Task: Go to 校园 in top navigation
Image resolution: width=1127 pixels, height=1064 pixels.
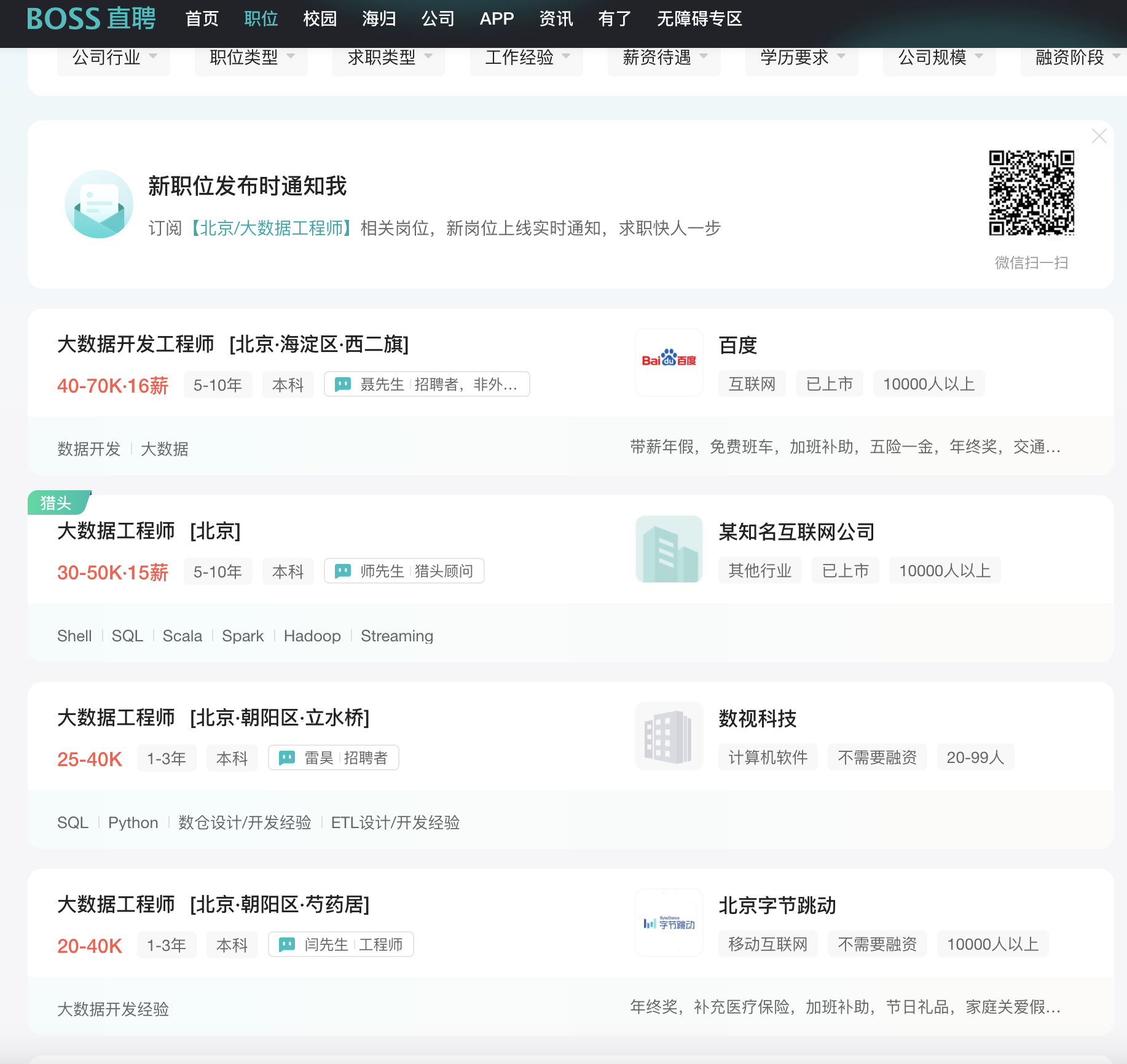Action: tap(320, 18)
